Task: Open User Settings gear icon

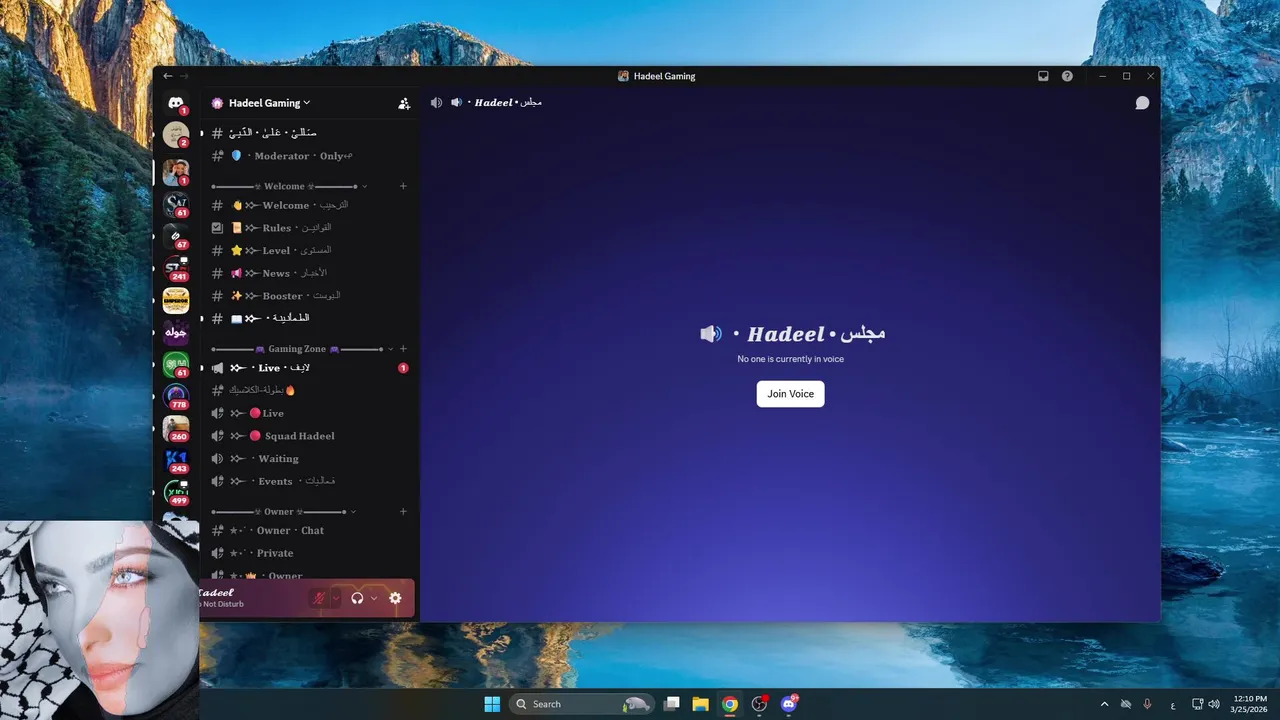Action: point(395,598)
